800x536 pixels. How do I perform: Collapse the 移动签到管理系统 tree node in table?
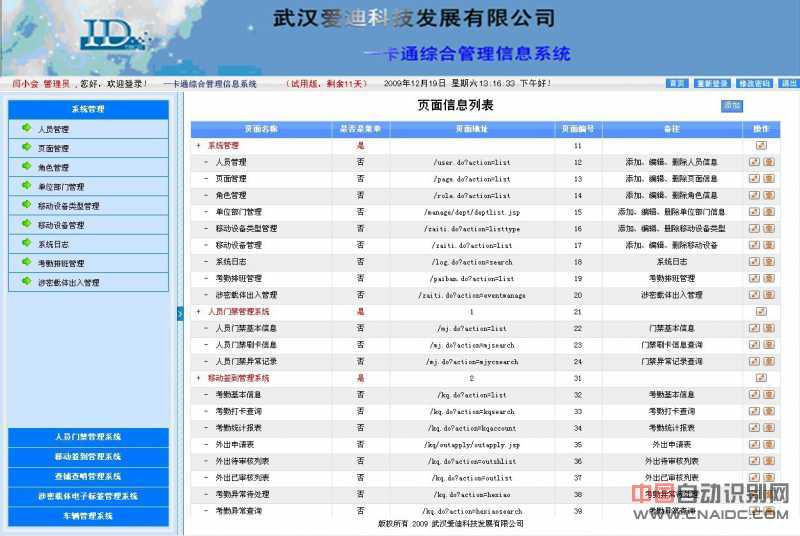[198, 378]
